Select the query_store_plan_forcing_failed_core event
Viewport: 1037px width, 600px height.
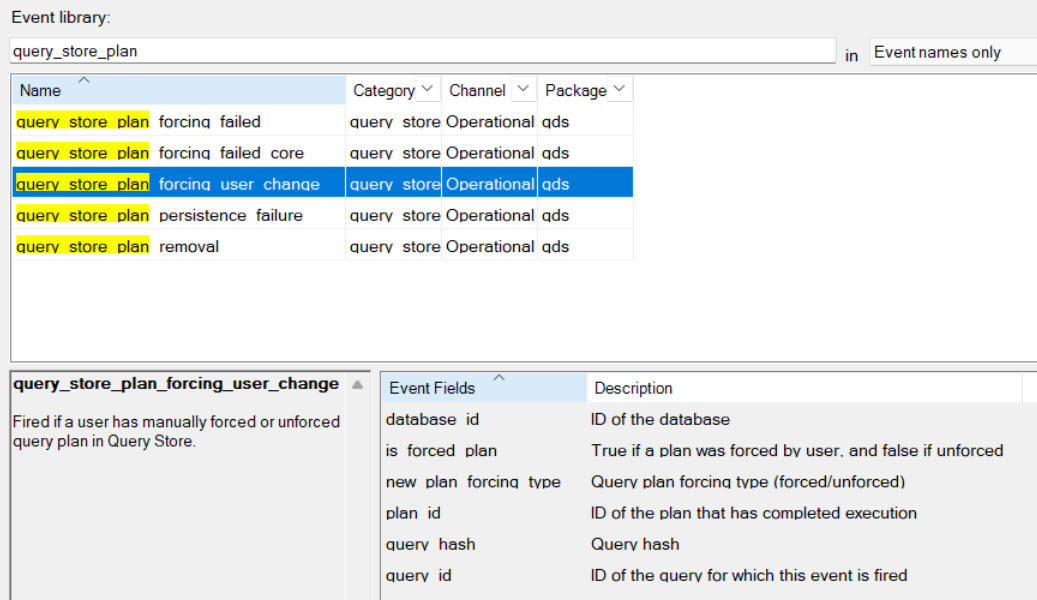click(323, 153)
